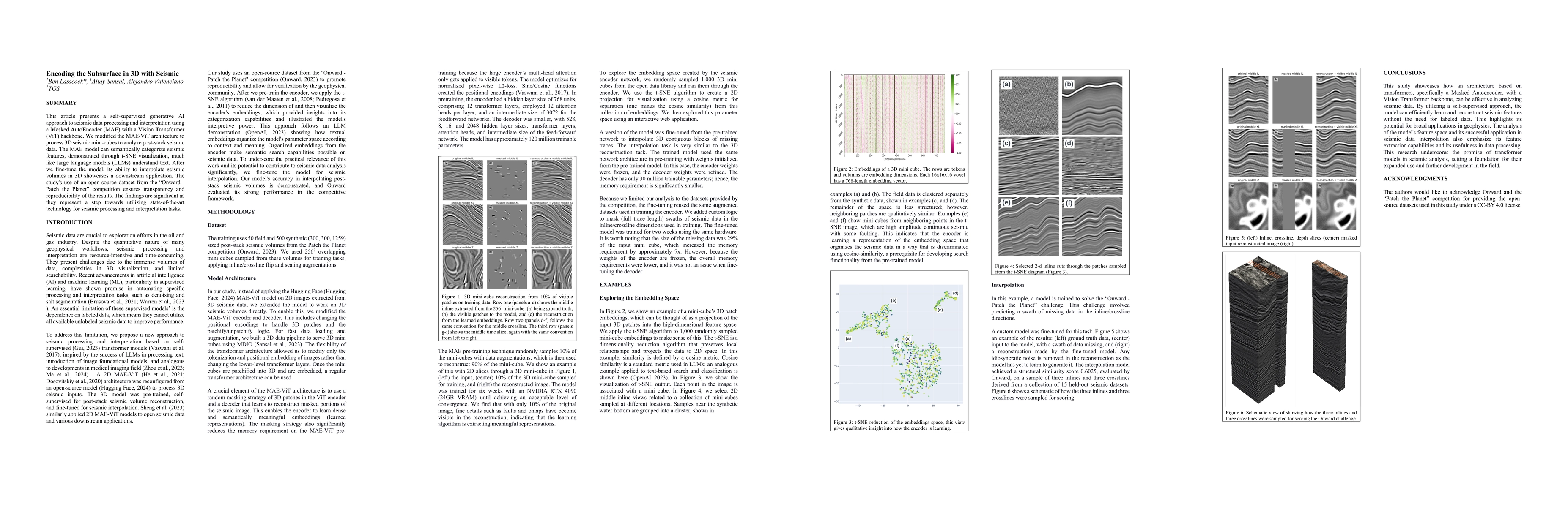Click the paper title 'Encoding the Subsurface in 3D'
1568x507 pixels.
[112, 74]
